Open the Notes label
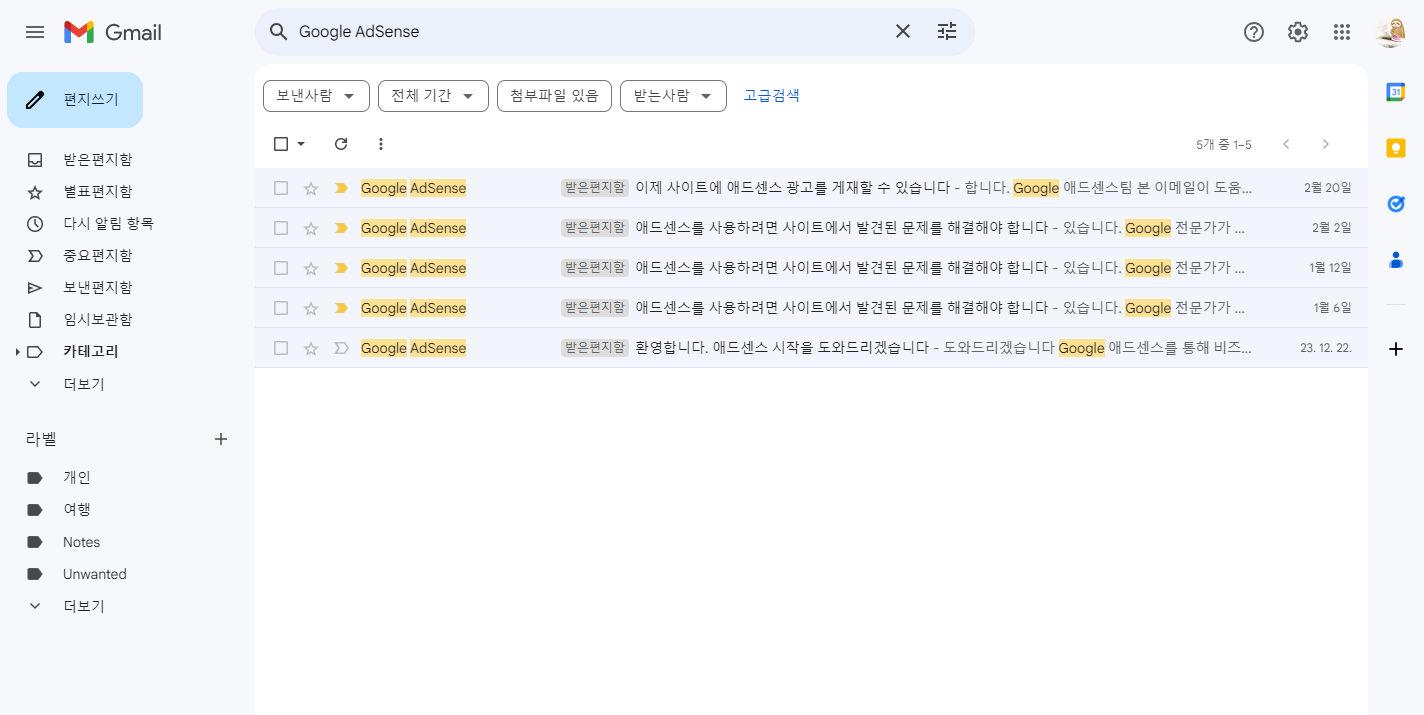The width and height of the screenshot is (1424, 715). (x=81, y=542)
